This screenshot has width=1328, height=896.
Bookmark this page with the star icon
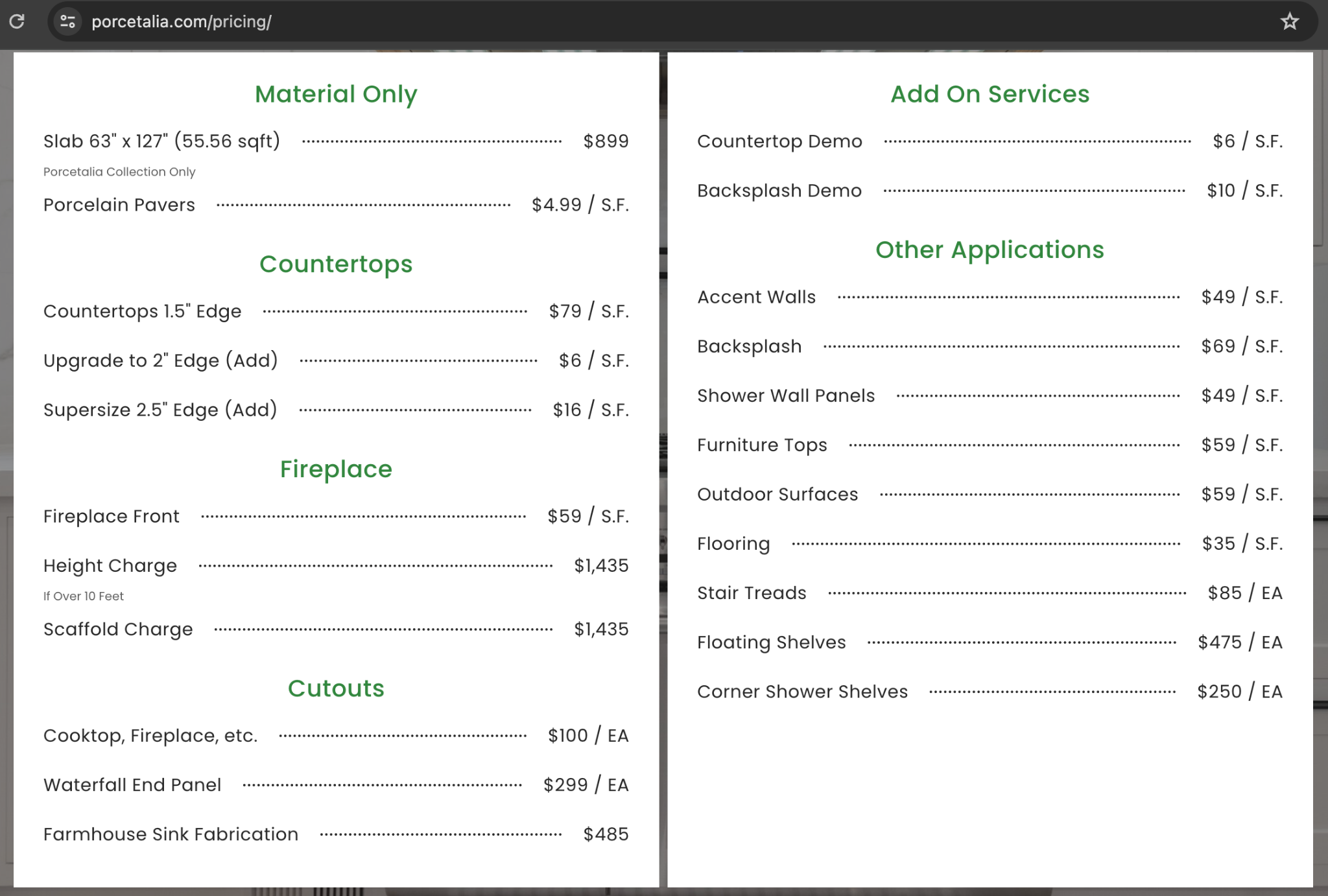(1289, 21)
